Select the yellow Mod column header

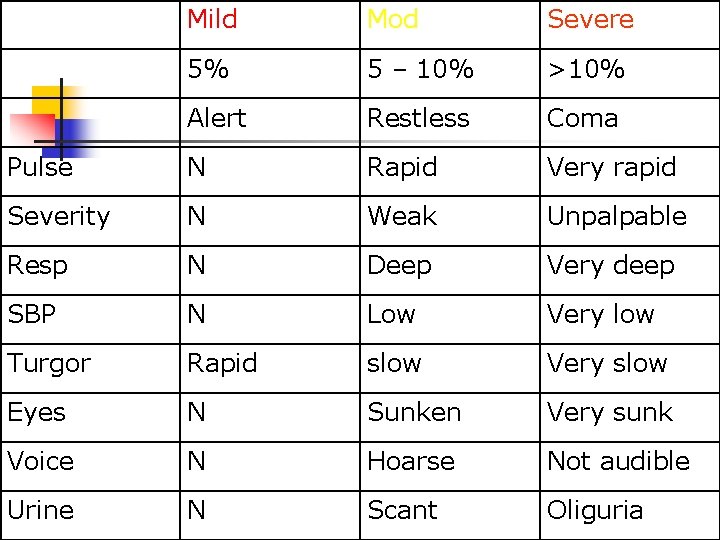(393, 19)
